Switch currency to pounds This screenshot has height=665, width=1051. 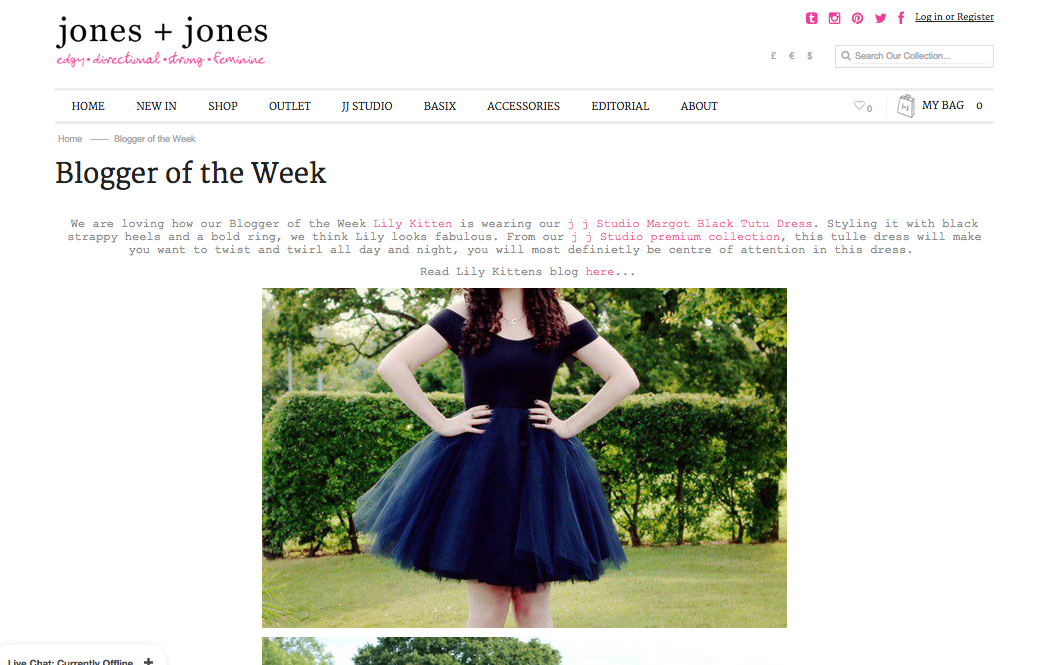774,56
